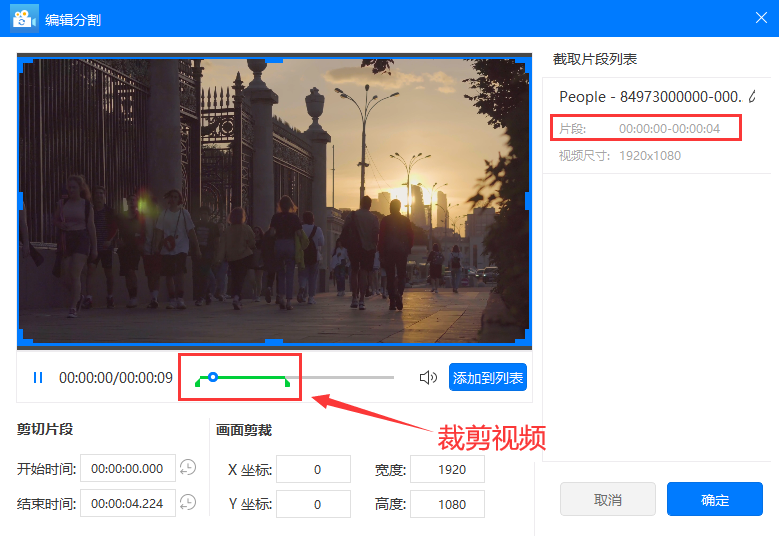Focus the 结束时间 input field
The image size is (779, 536).
tap(128, 503)
